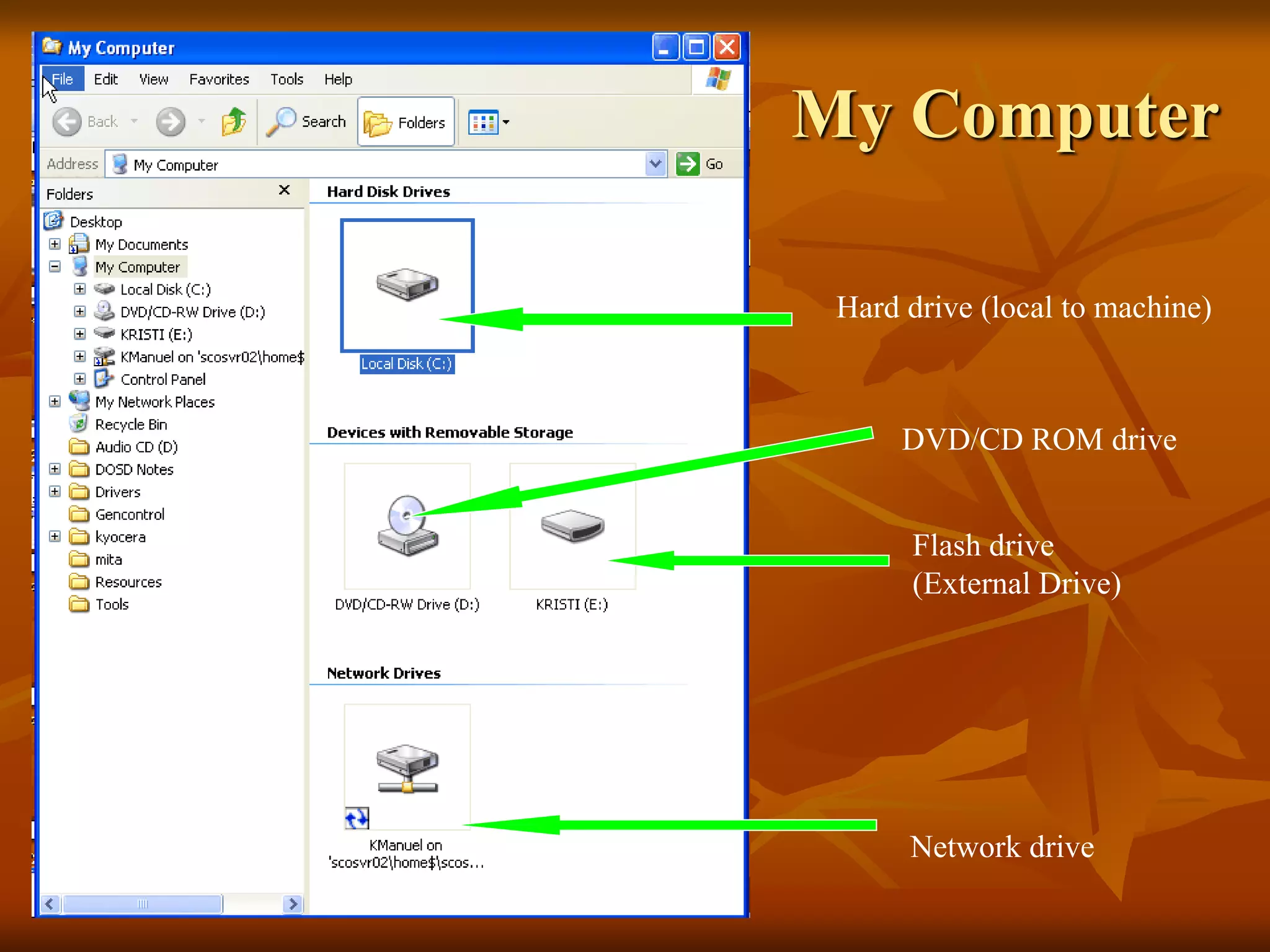Expand DVD/CD-RW Drive (D:) tree node
The image size is (1270, 952).
tap(80, 311)
